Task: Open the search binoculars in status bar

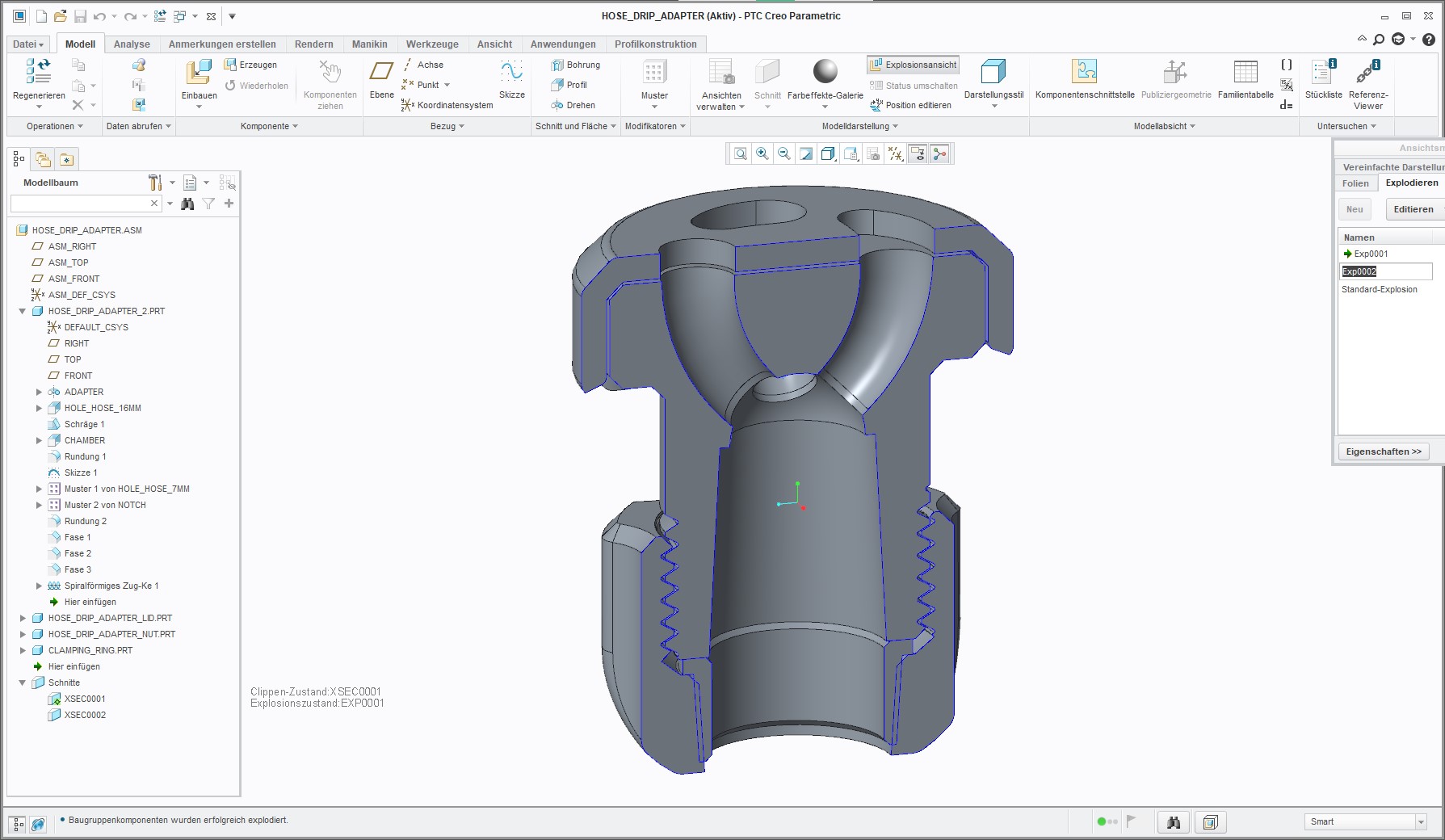Action: 1174,822
